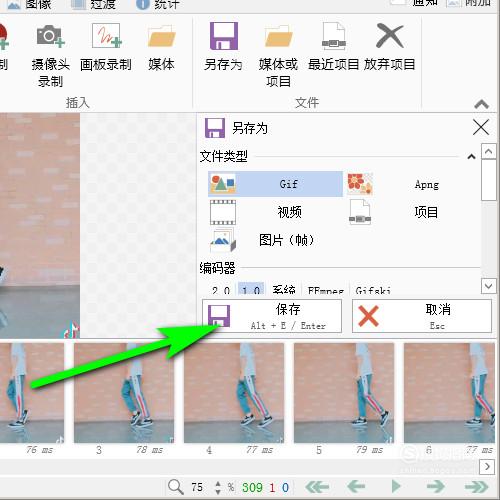Screen dimensions: 500x500
Task: Go to the next frame
Action: [x=436, y=487]
